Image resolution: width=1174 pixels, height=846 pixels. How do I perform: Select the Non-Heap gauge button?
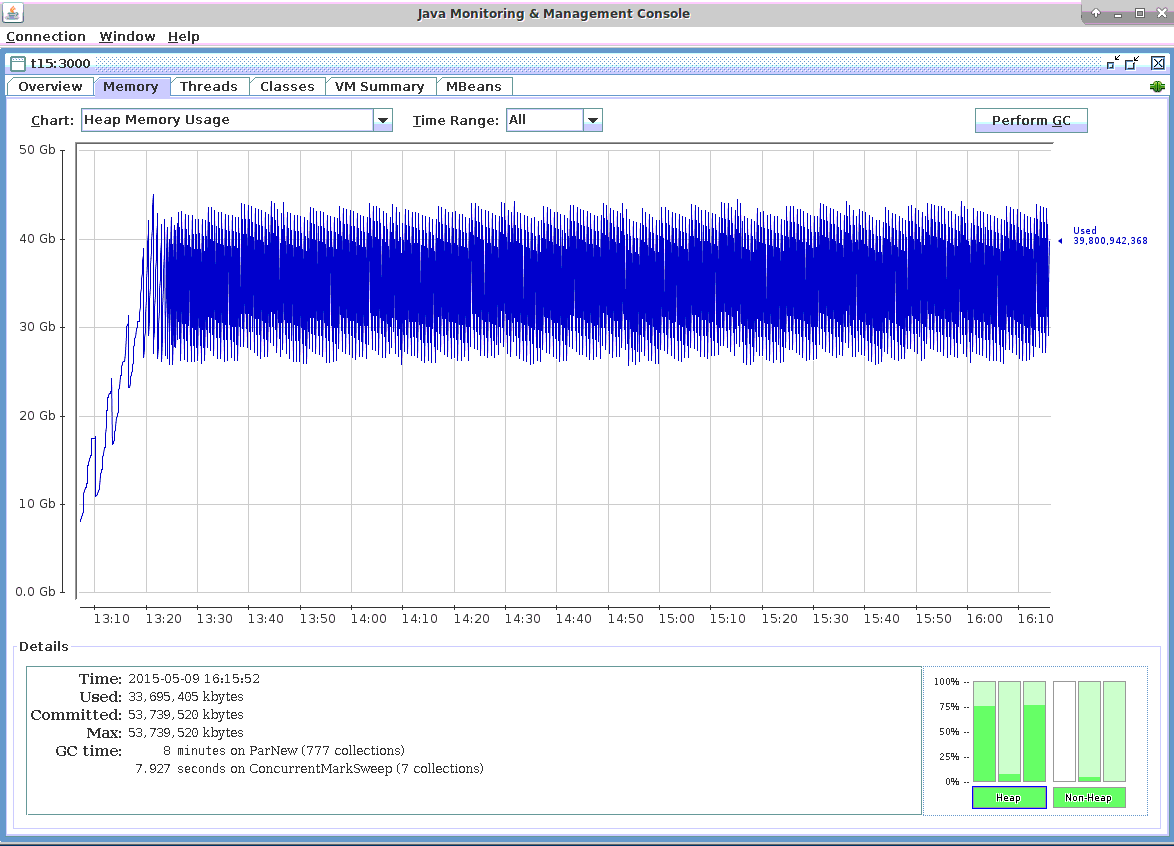pos(1088,797)
